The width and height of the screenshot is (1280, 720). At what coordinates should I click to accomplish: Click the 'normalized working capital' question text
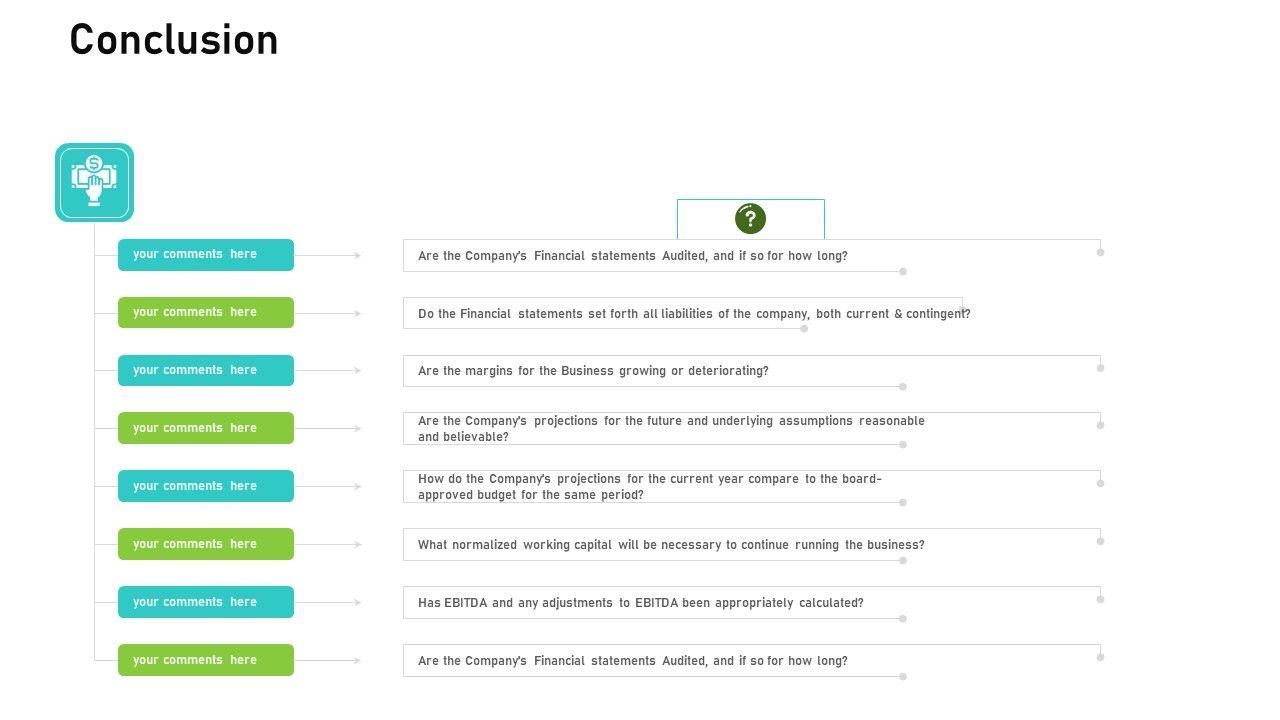coord(671,545)
